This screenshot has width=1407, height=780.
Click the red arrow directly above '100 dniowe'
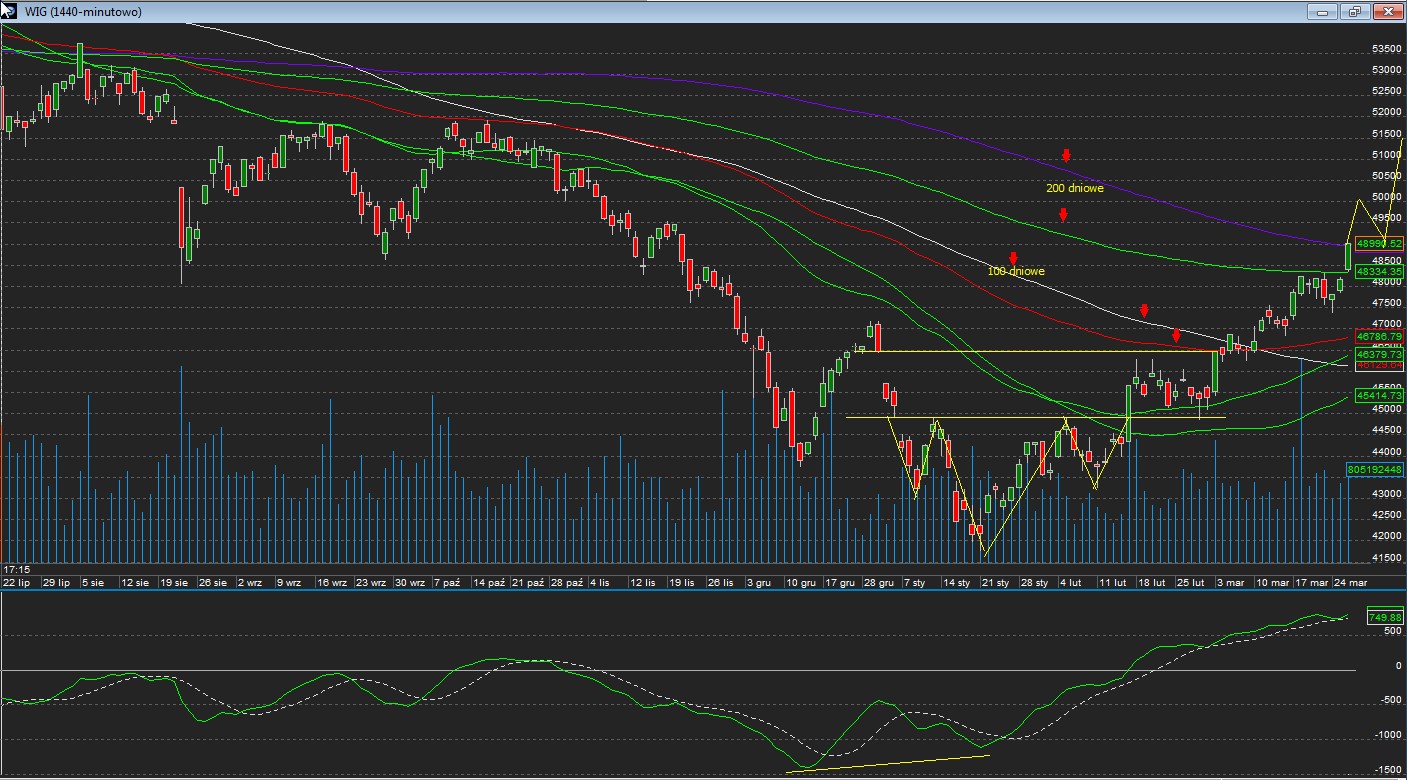click(x=1013, y=258)
